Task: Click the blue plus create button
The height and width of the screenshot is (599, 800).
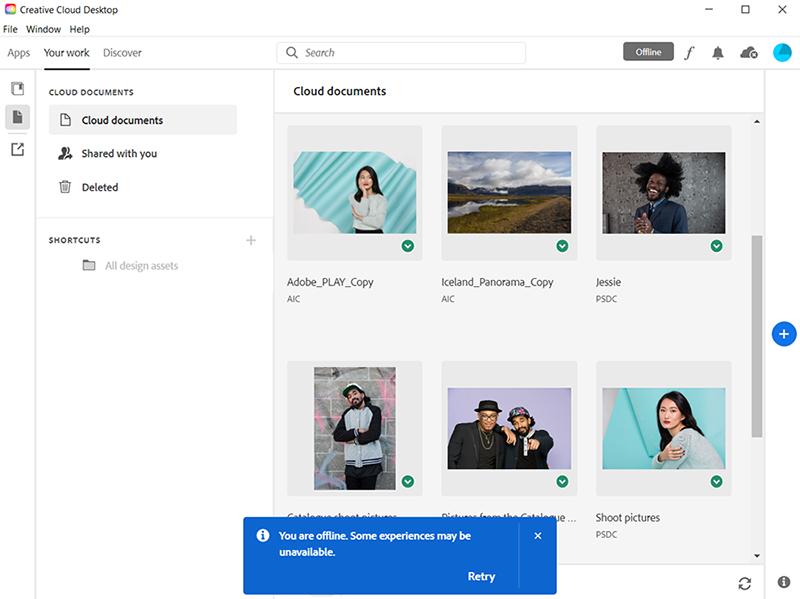Action: pyautogui.click(x=784, y=334)
